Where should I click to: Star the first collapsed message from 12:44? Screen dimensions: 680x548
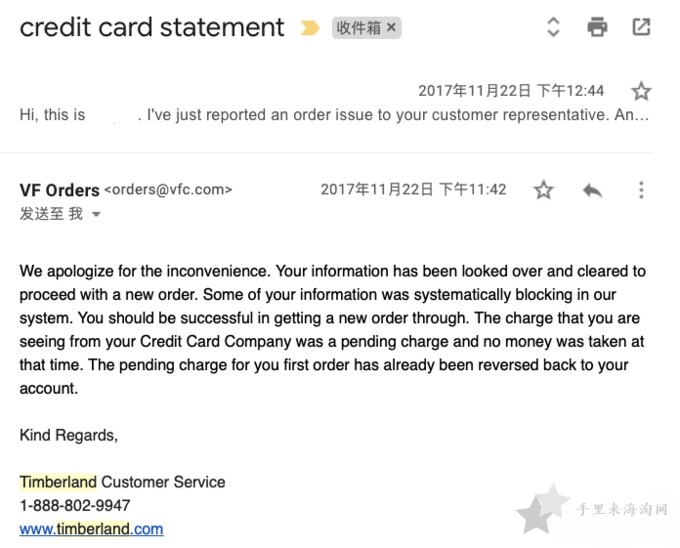(641, 91)
